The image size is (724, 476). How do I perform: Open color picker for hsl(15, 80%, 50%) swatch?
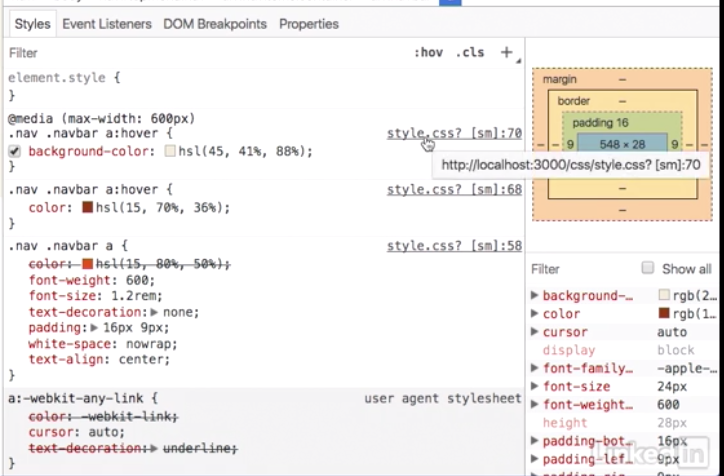click(87, 264)
